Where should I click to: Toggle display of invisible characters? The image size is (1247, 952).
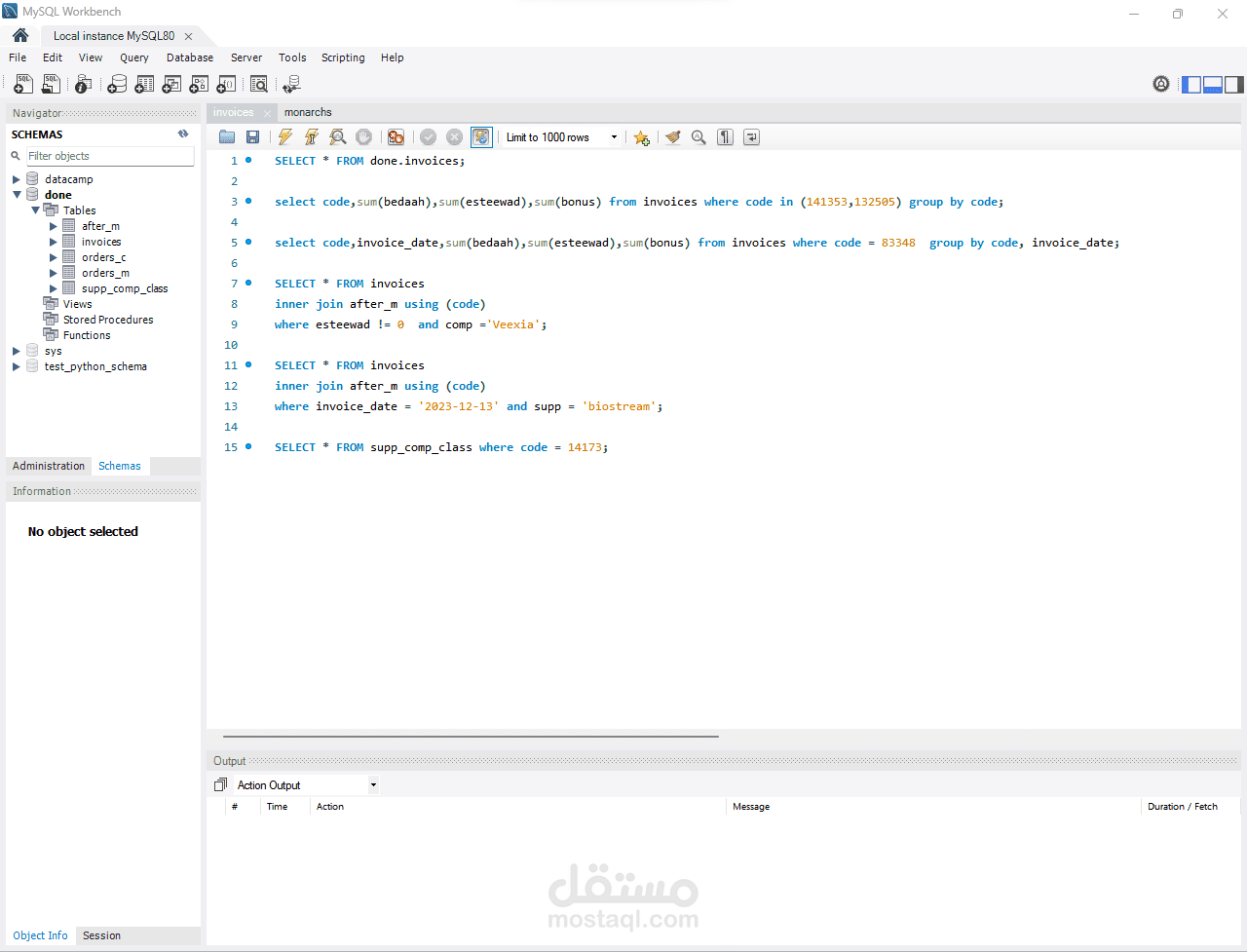click(x=725, y=136)
